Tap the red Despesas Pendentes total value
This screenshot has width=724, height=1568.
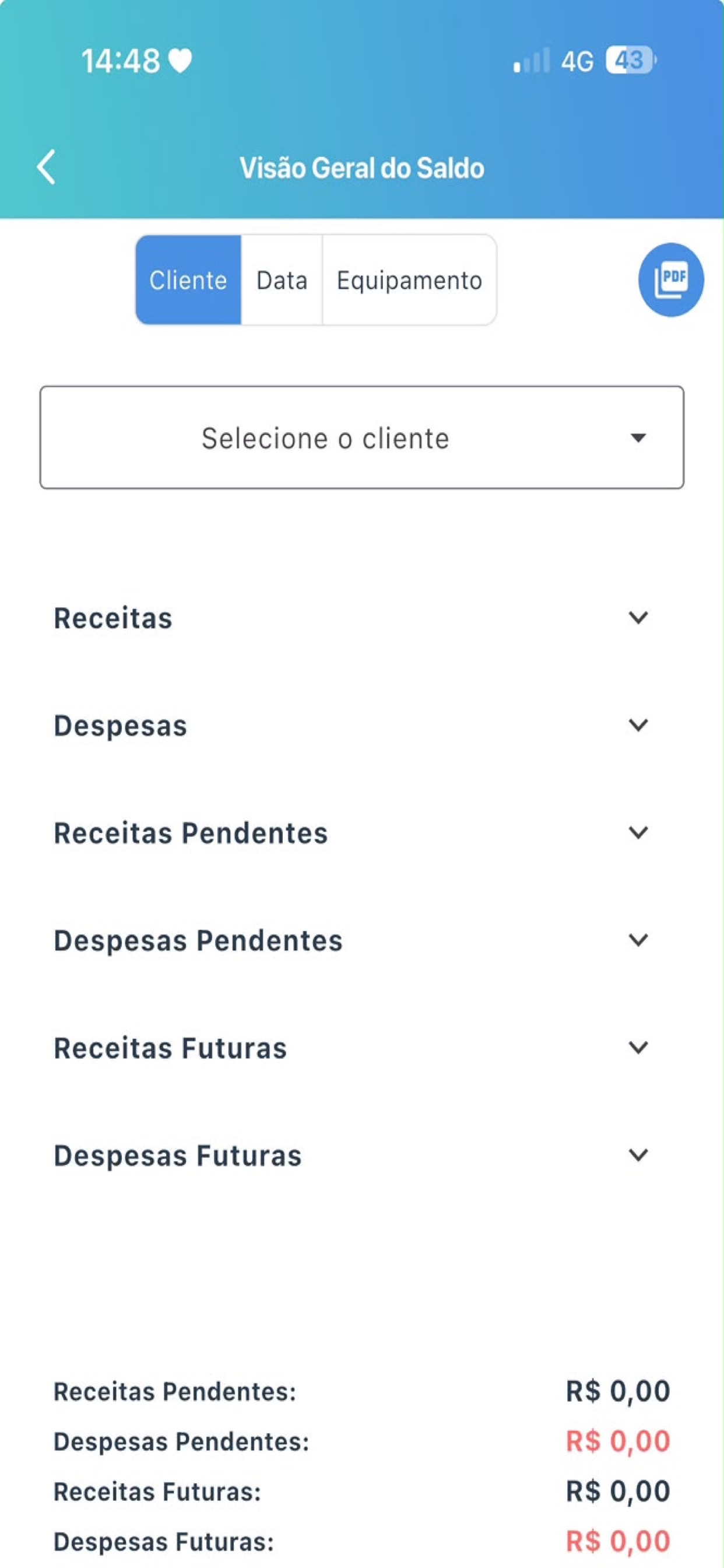(618, 1441)
